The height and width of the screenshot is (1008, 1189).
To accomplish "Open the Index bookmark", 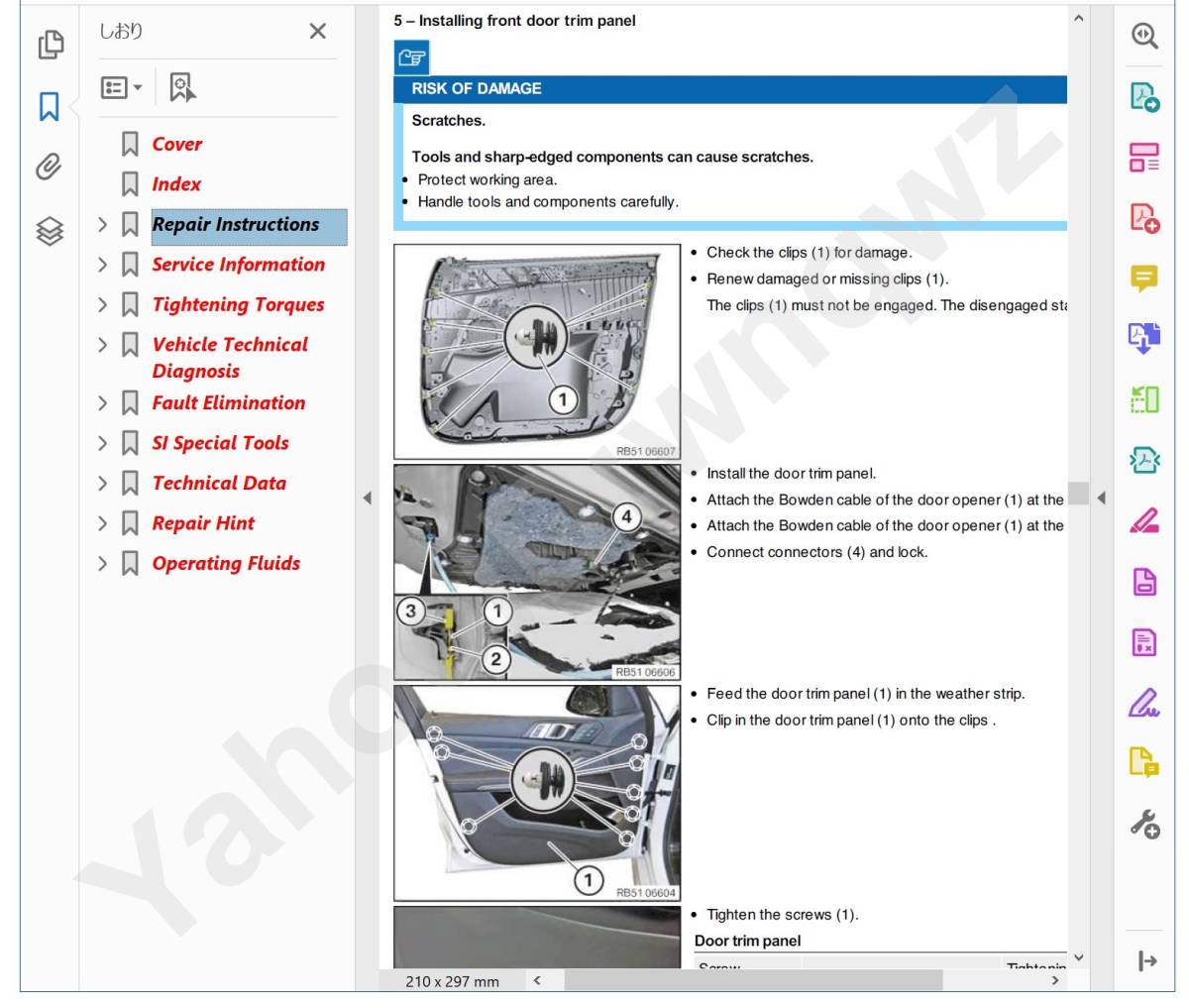I will click(x=176, y=184).
